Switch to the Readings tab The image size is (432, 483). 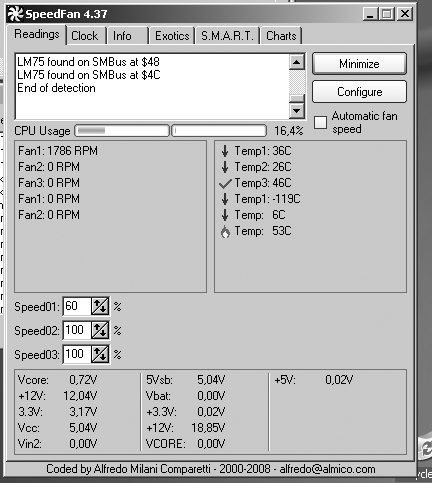point(37,34)
